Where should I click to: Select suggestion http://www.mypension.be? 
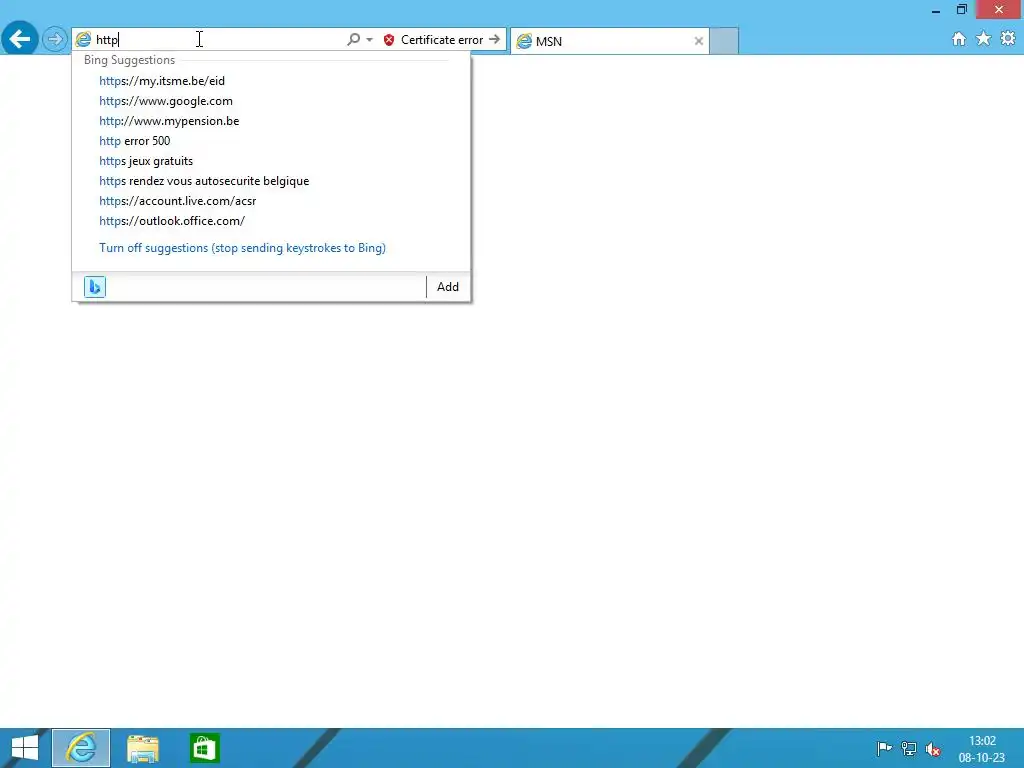(x=169, y=121)
